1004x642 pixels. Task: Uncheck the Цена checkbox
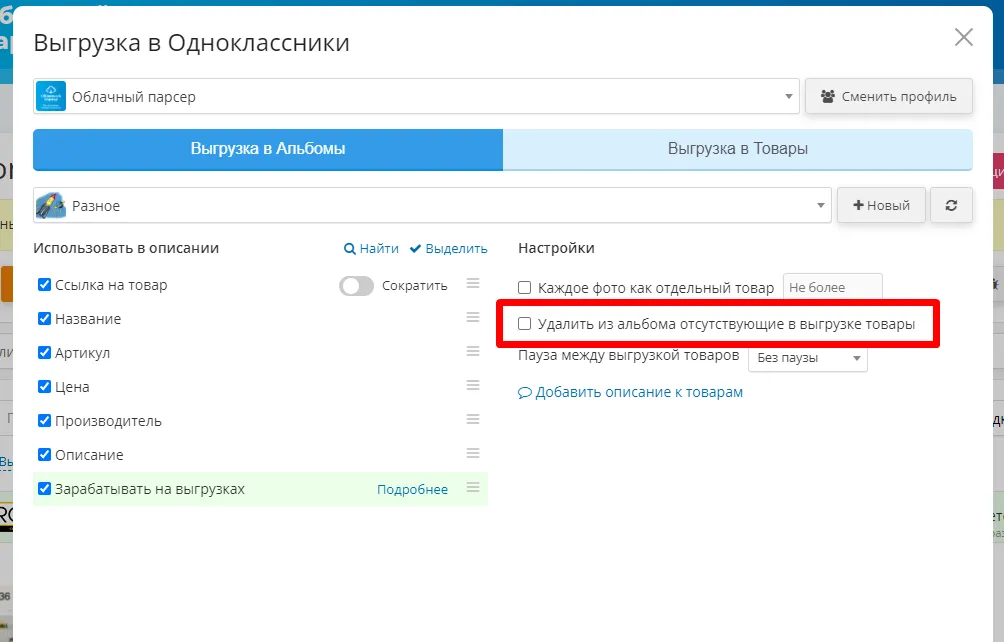pos(44,387)
